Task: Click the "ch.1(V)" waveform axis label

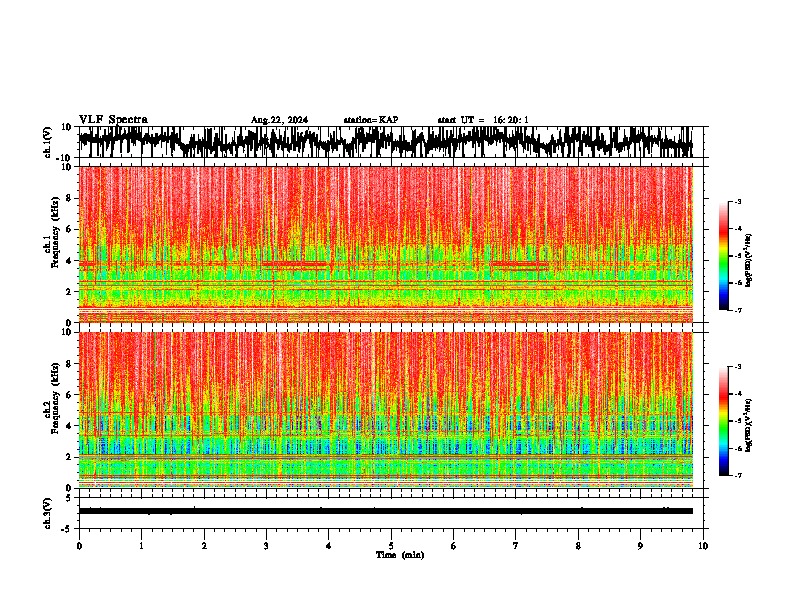Action: (x=48, y=142)
